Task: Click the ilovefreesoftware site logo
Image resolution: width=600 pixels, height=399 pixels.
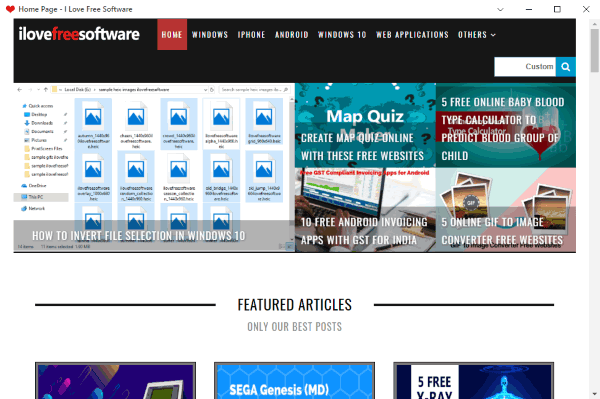Action: pyautogui.click(x=79, y=34)
